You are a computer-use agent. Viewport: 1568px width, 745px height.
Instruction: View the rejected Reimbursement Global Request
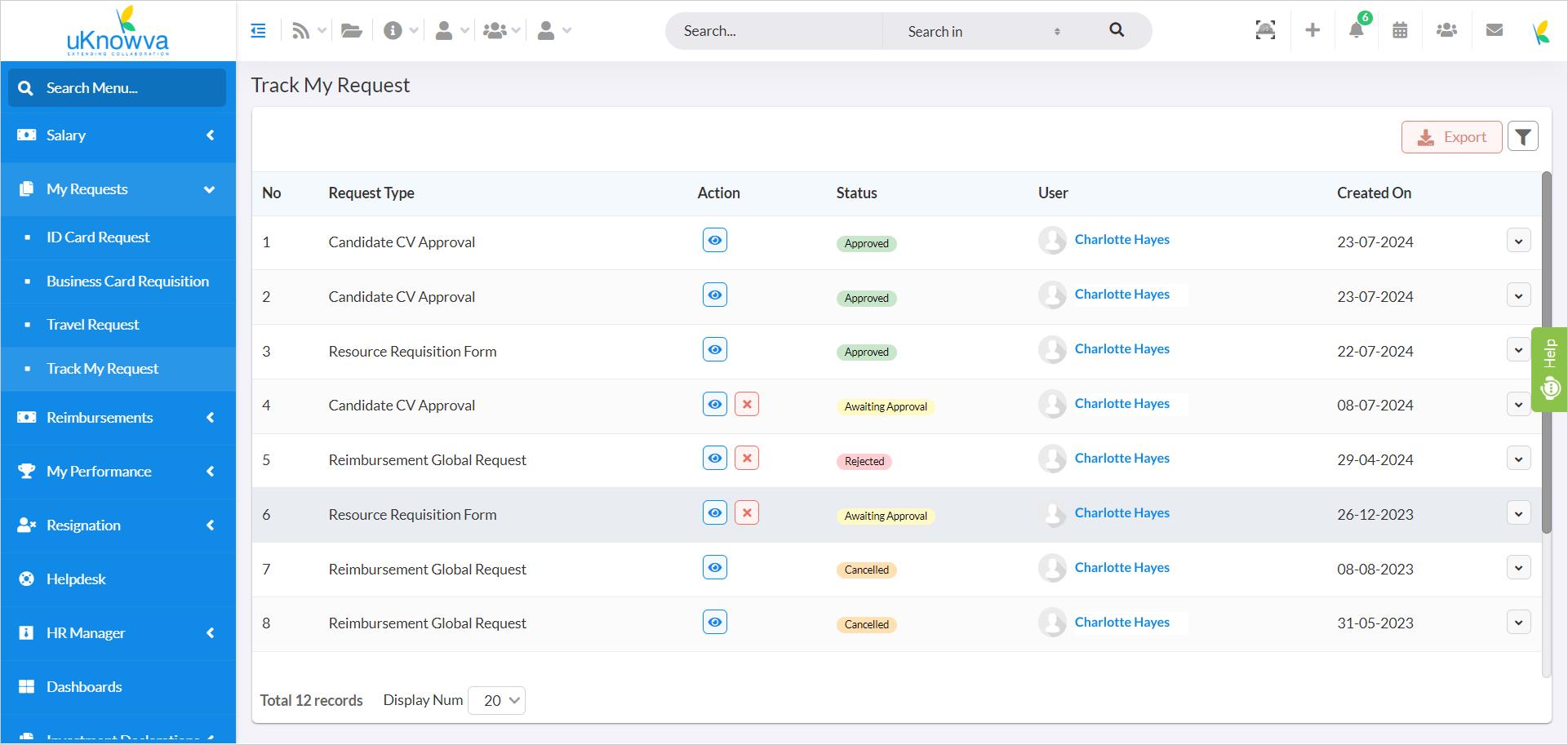pos(714,458)
